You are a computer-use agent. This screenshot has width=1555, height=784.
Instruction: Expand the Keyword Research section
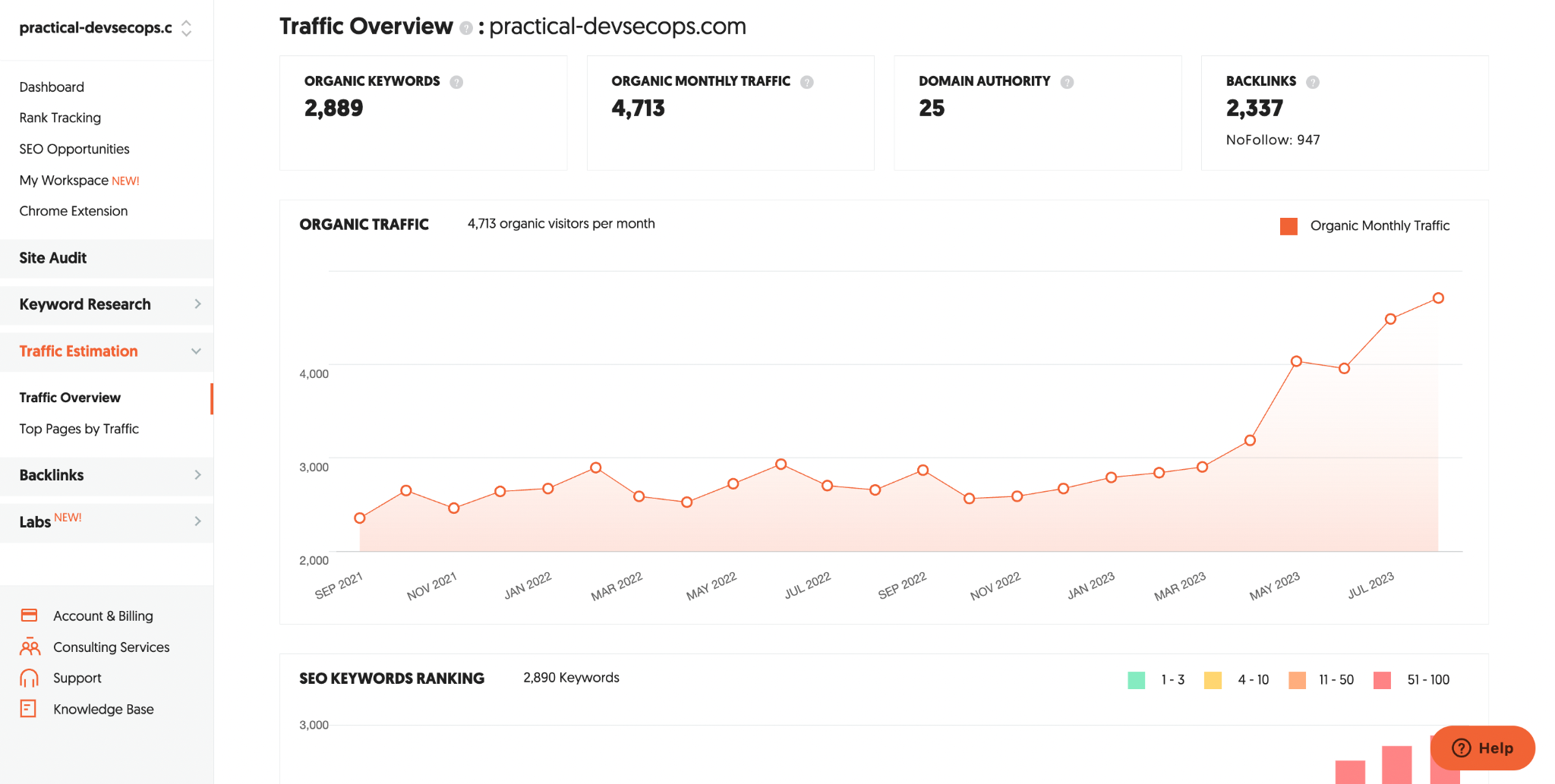pos(106,304)
